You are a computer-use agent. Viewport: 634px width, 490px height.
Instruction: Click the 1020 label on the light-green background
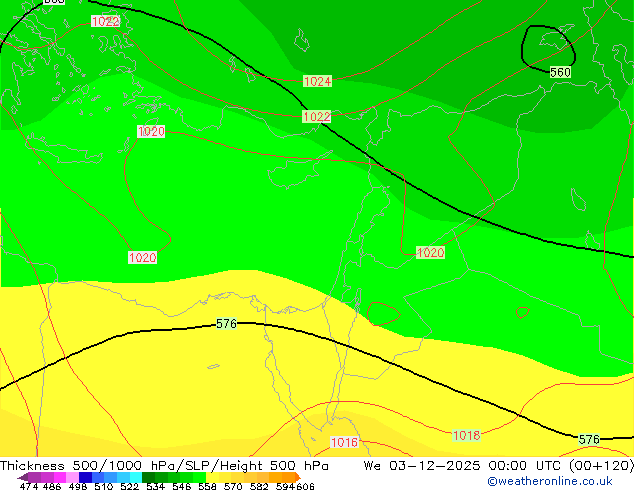pos(430,253)
